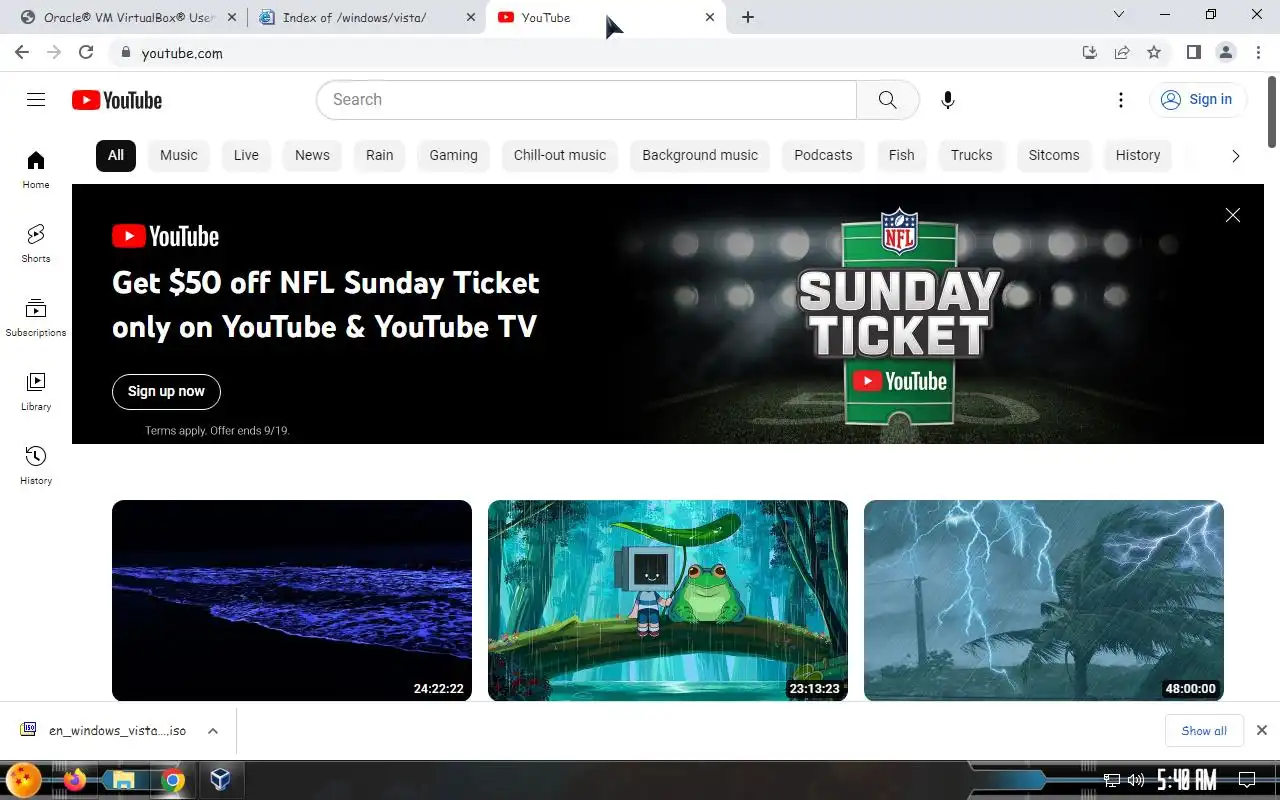
Task: Open VirtualBox from the taskbar
Action: 220,780
